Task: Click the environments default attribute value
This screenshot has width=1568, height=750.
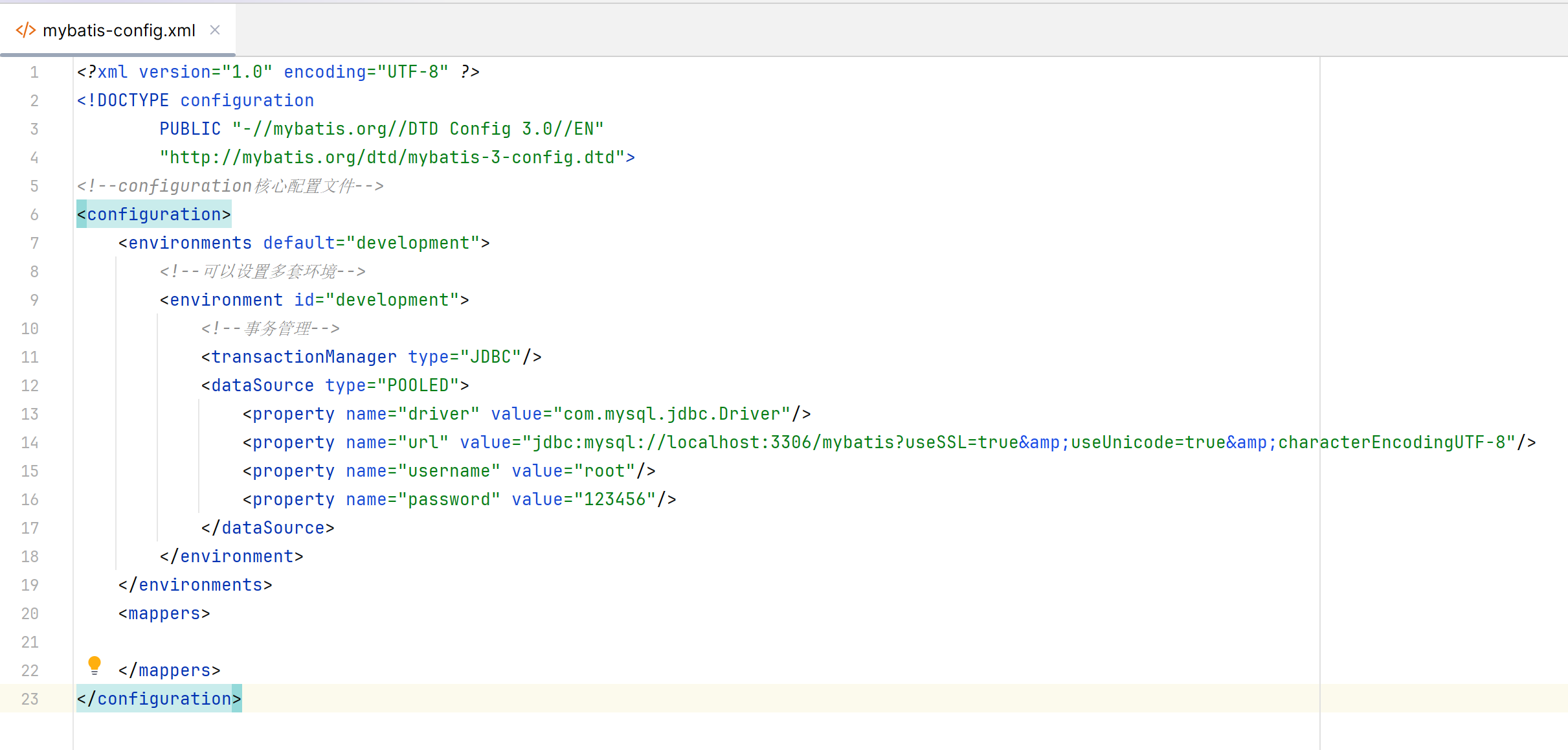Action: (413, 243)
